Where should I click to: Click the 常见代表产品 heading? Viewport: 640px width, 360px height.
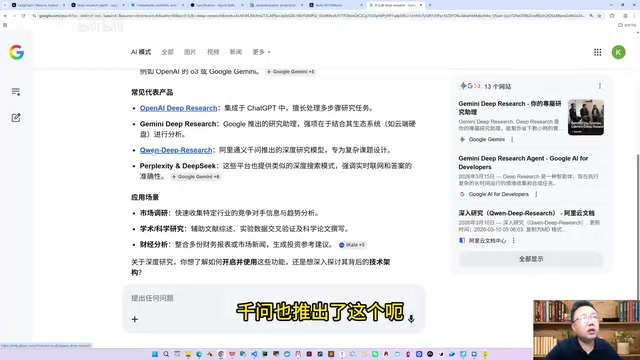point(152,92)
